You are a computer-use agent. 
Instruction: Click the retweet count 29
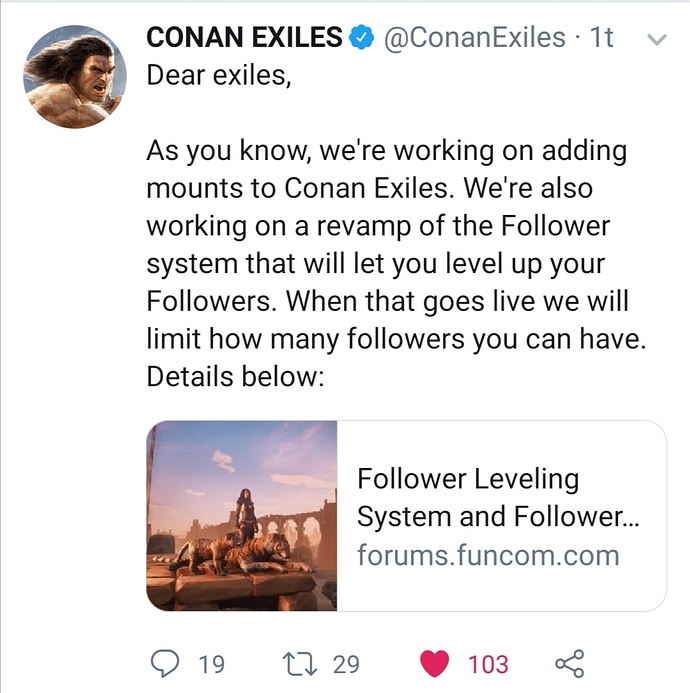345,664
